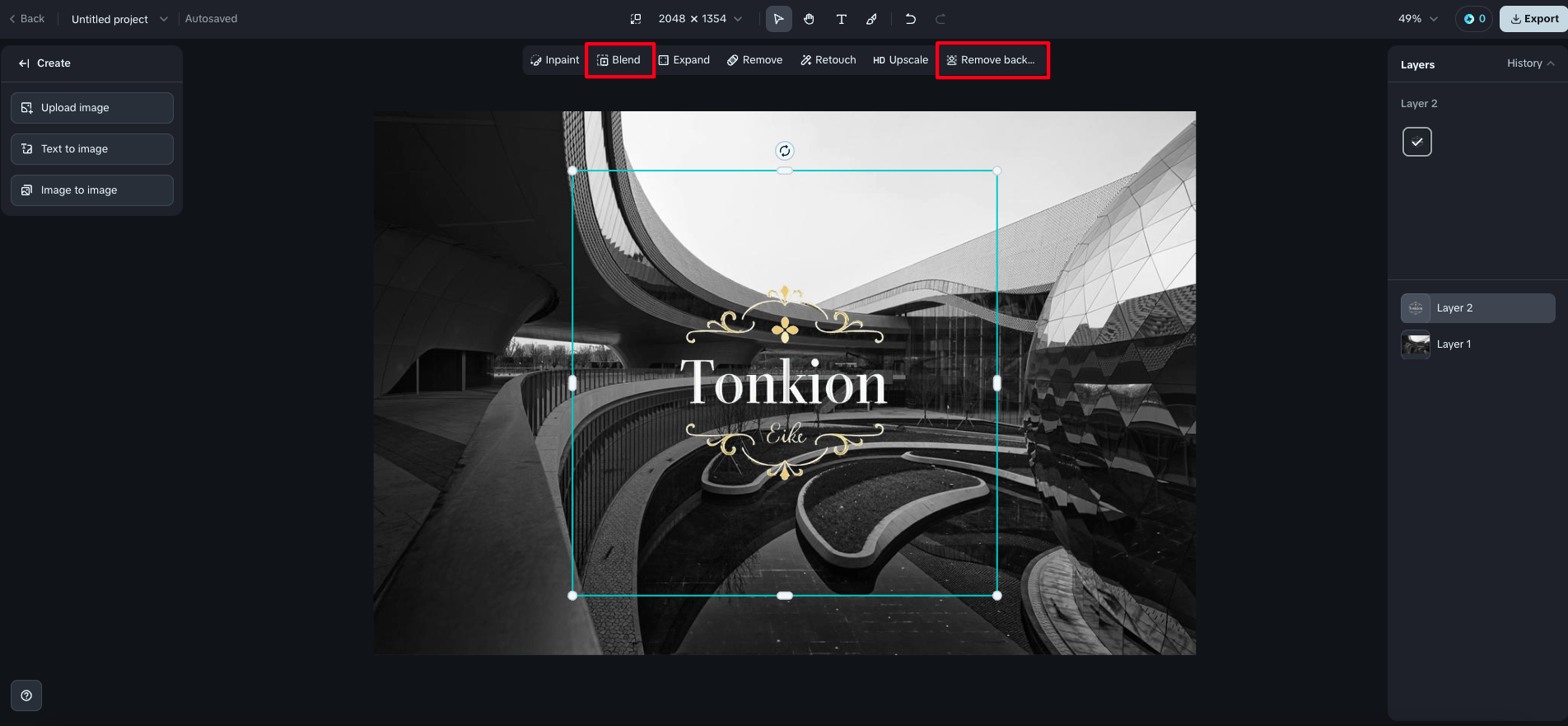Viewport: 1568px width, 726px height.
Task: Open the canvas size 2048 × 1354 dropdown
Action: point(700,18)
